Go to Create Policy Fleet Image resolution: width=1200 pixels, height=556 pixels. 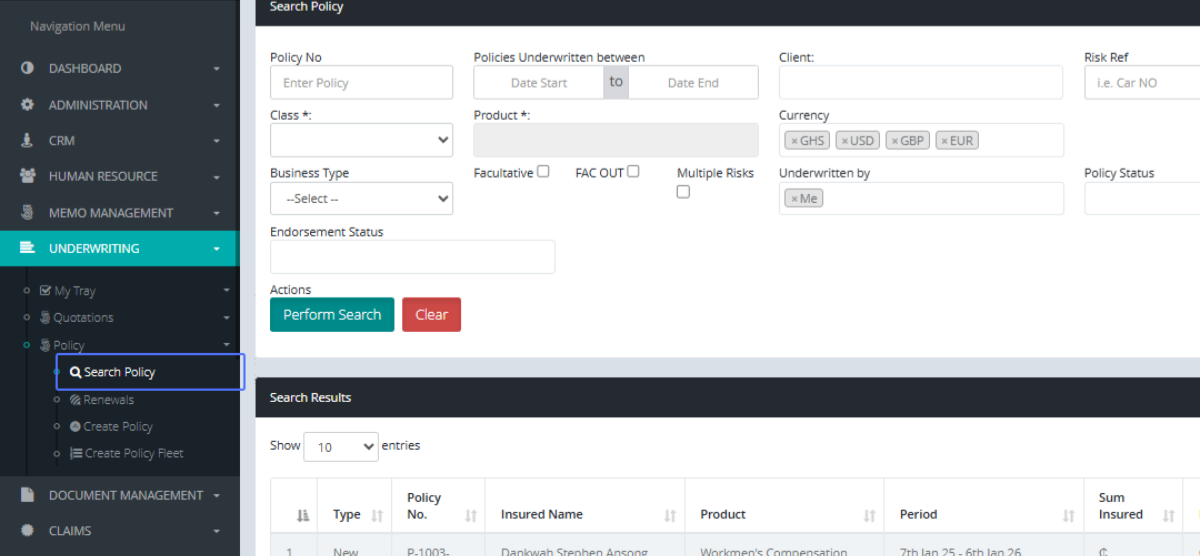(x=133, y=453)
